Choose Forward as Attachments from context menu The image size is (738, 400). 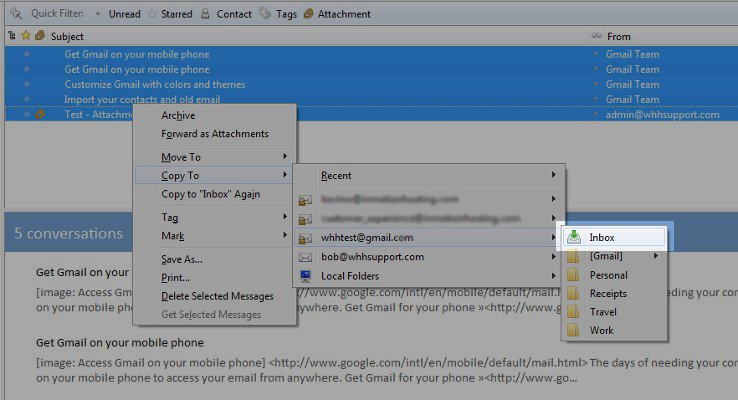point(214,134)
